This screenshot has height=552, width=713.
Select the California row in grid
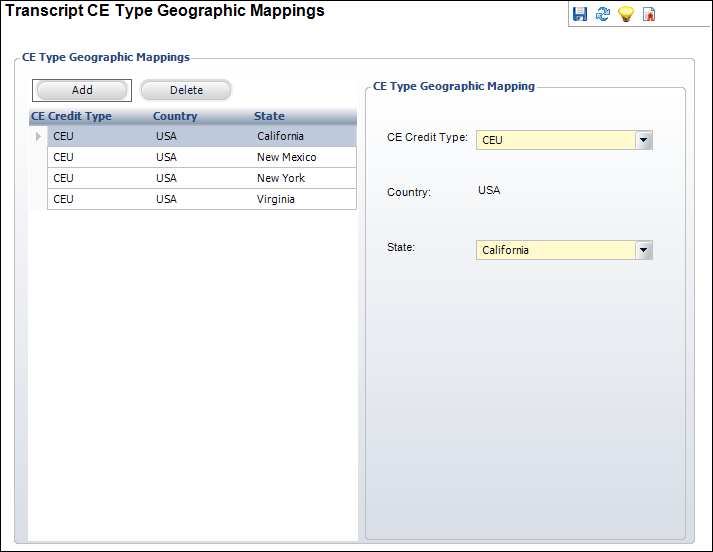click(202, 136)
